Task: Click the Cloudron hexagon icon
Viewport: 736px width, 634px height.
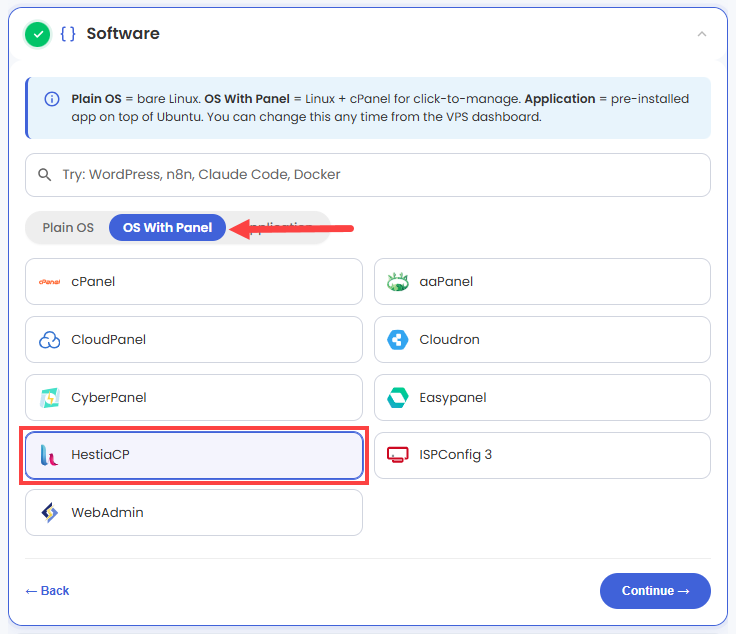Action: pyautogui.click(x=398, y=339)
